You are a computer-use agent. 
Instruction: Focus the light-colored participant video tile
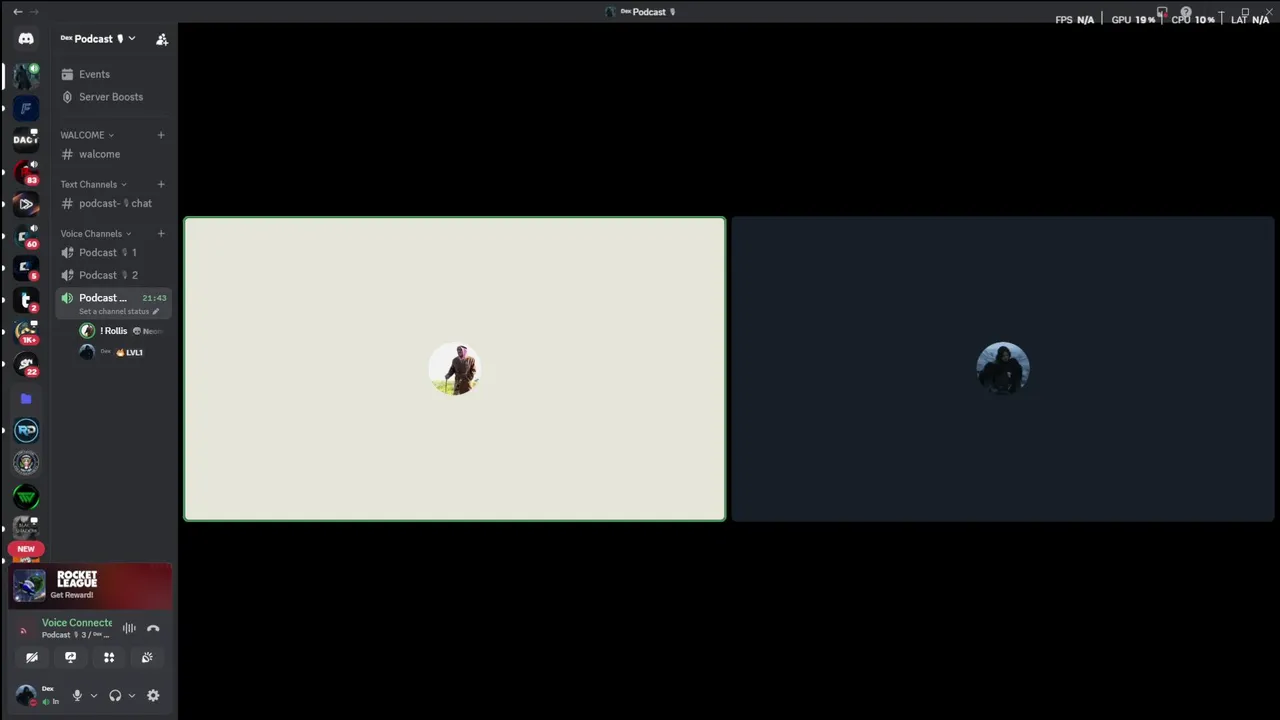[x=454, y=369]
